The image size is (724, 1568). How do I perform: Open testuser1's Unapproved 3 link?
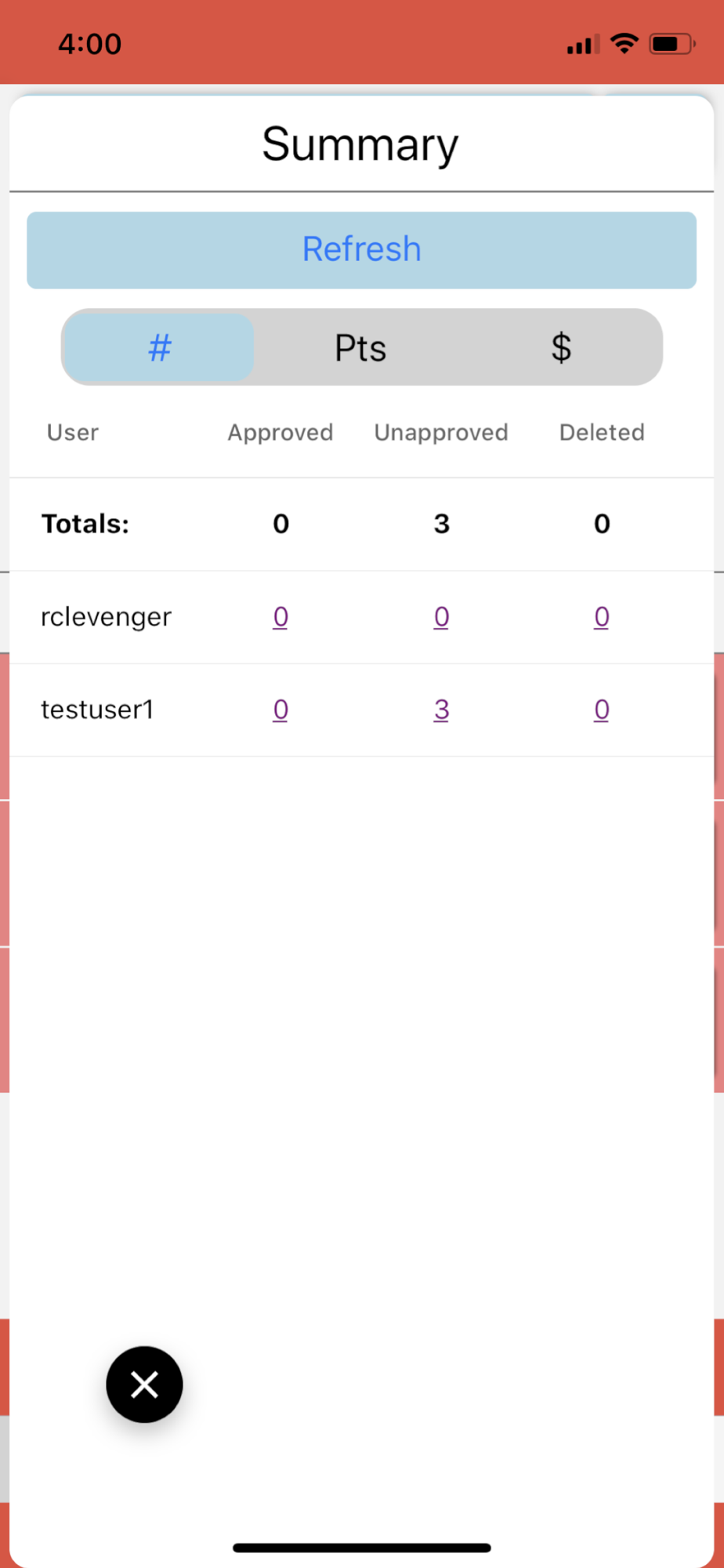click(441, 710)
